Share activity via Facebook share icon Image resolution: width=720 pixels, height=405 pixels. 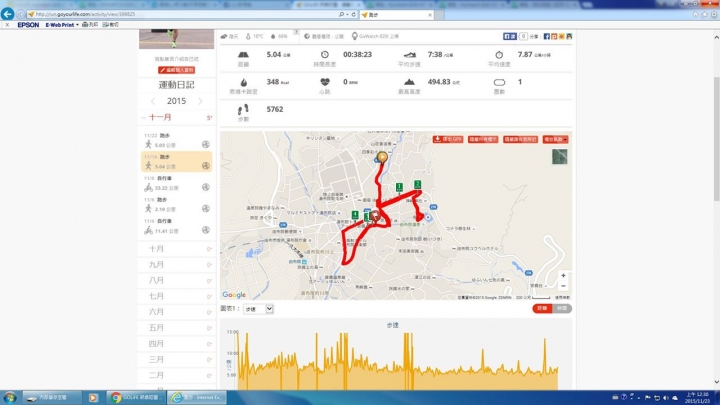click(x=546, y=36)
